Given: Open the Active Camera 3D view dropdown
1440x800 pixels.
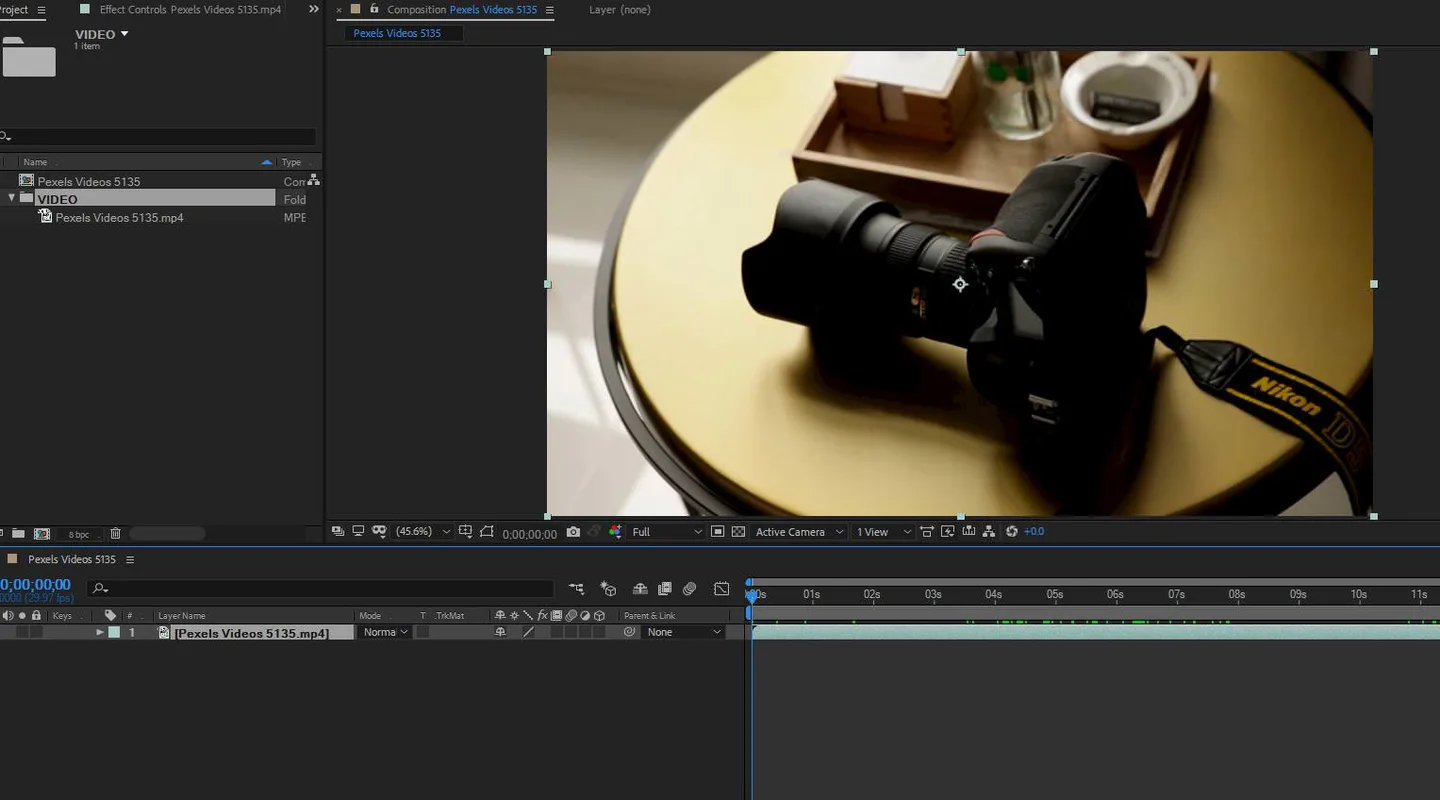Looking at the screenshot, I should tap(799, 532).
